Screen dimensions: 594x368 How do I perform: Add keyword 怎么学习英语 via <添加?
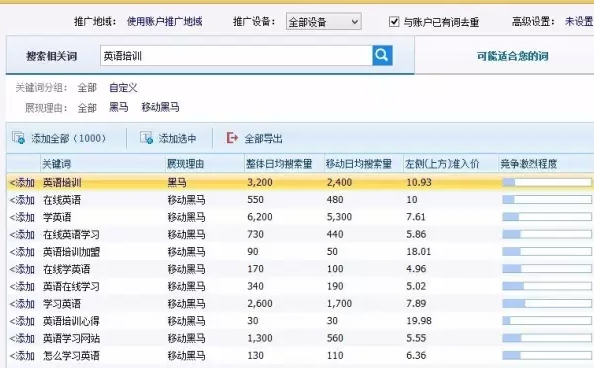click(x=22, y=355)
